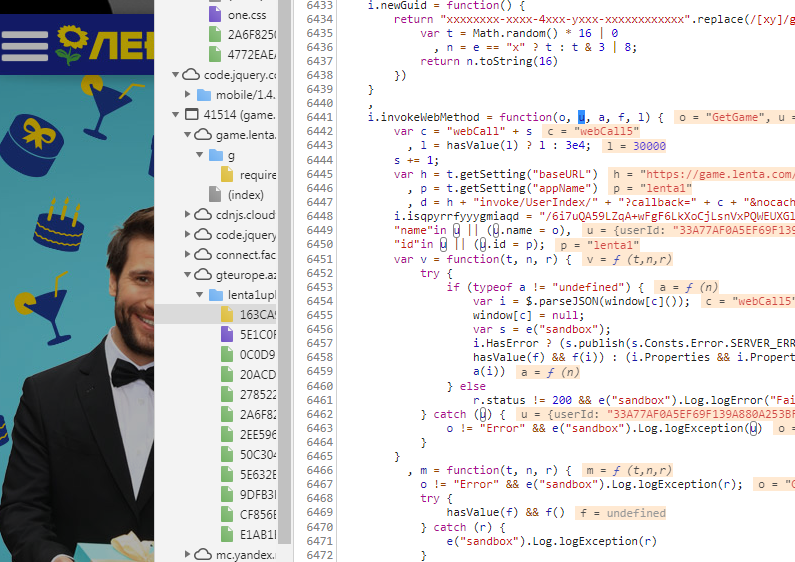Open the hamburger menu on the Lenta page
The height and width of the screenshot is (562, 795).
[24, 46]
